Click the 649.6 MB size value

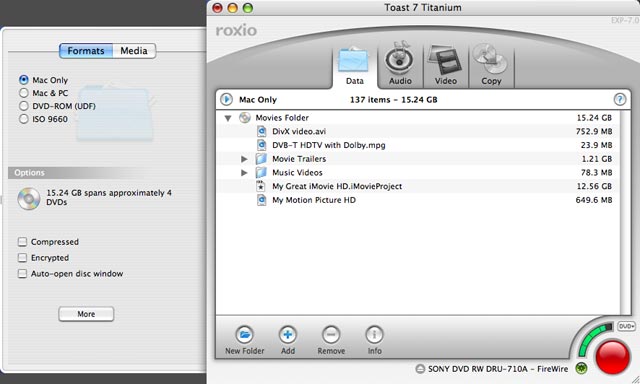pos(594,200)
